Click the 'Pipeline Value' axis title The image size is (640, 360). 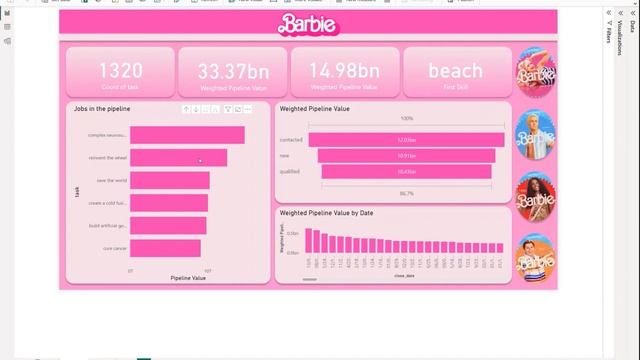(188, 278)
